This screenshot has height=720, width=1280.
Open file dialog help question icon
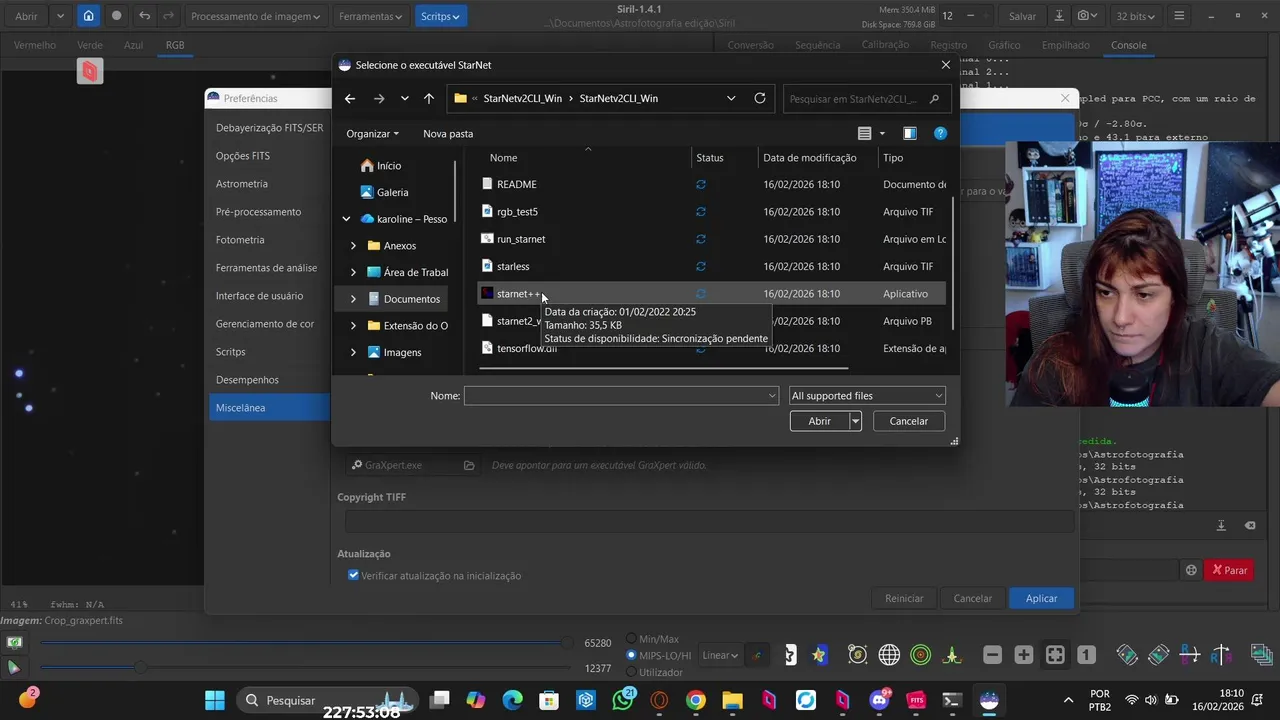940,133
